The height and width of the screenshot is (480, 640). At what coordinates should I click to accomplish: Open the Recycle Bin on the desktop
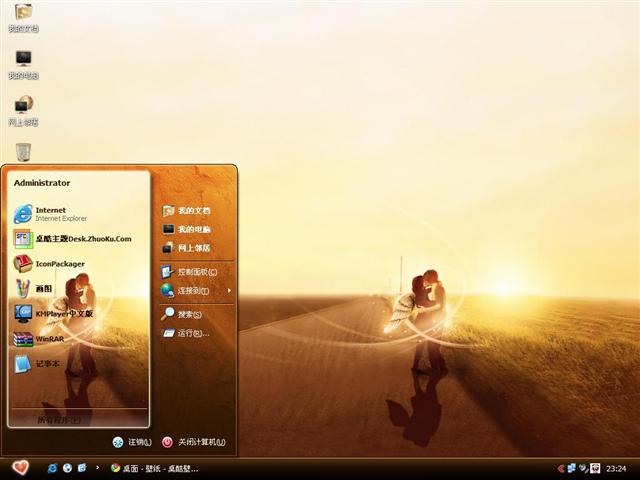(x=23, y=151)
